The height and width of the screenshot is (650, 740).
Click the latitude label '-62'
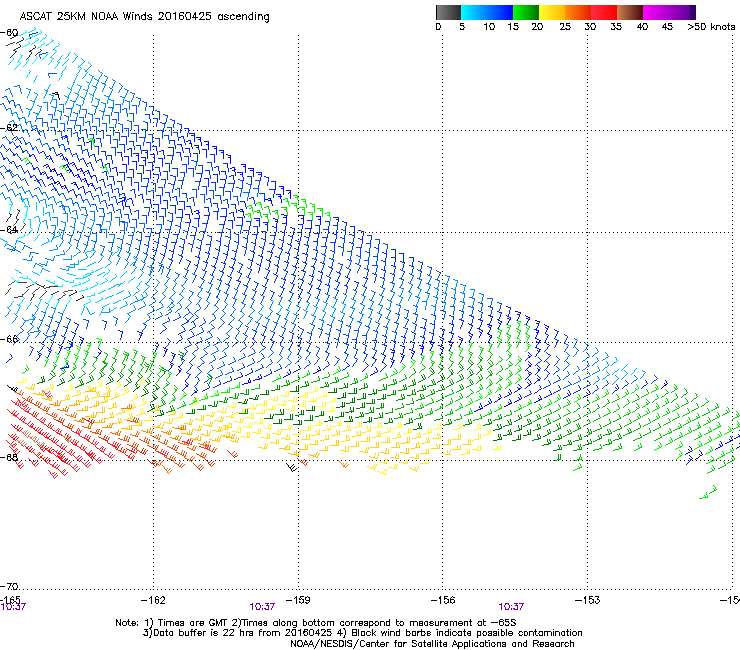[9, 128]
